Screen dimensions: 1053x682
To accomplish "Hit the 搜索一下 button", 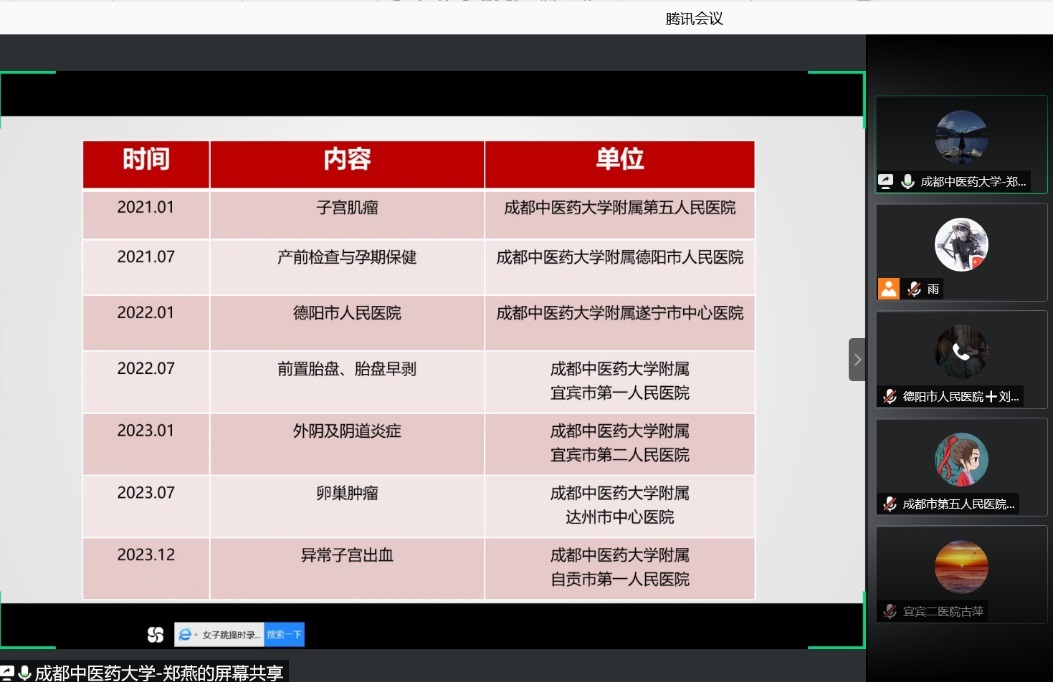I will [284, 635].
